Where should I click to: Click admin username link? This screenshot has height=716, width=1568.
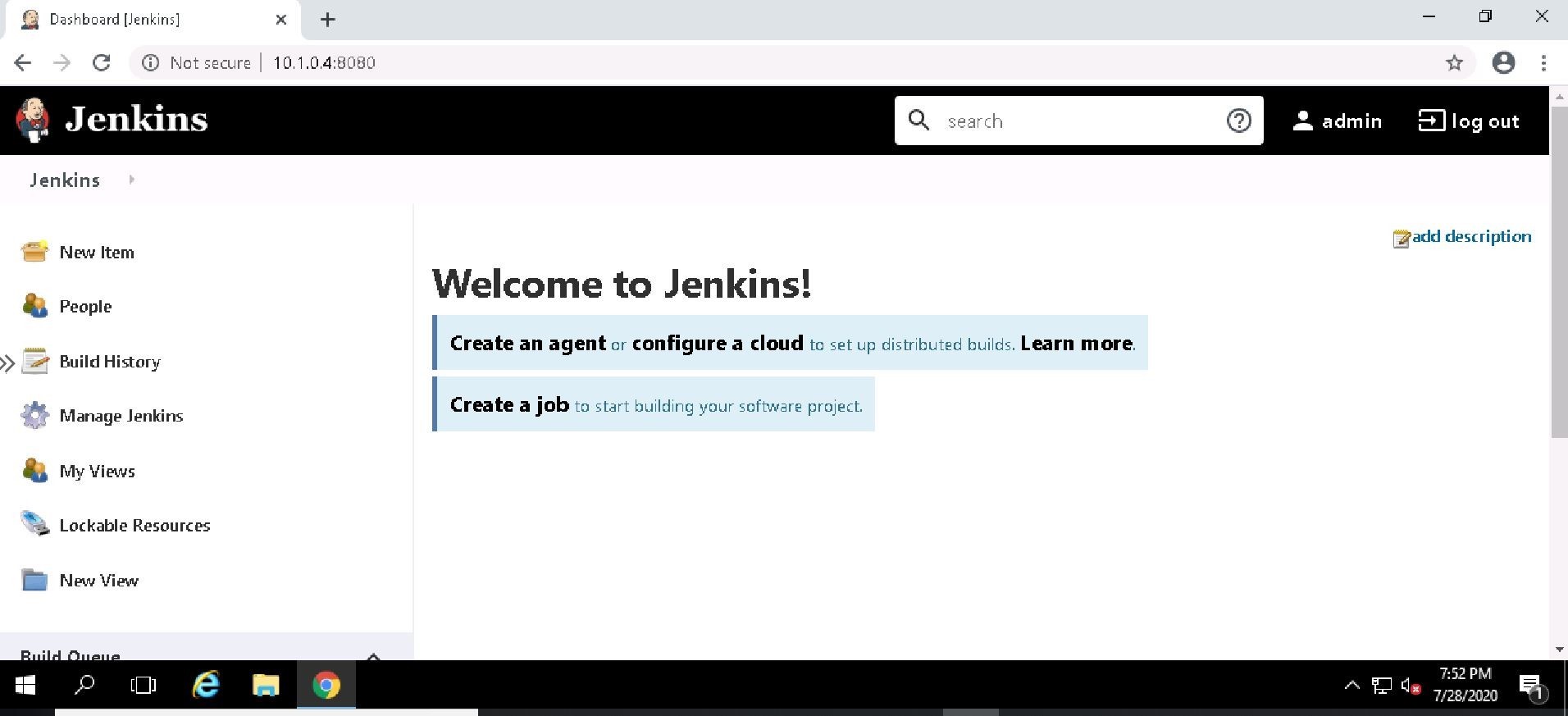coord(1351,121)
